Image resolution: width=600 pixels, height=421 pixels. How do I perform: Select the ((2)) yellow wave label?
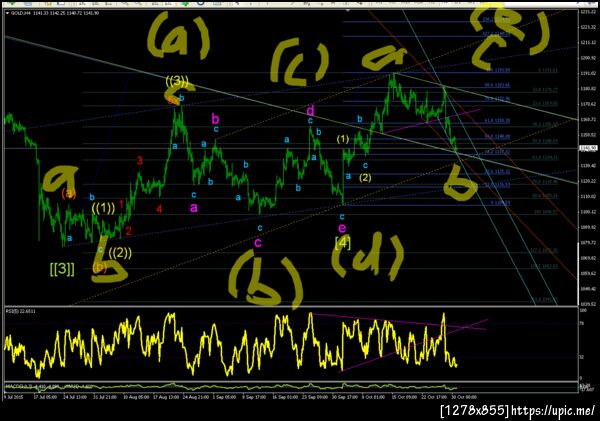pyautogui.click(x=120, y=253)
